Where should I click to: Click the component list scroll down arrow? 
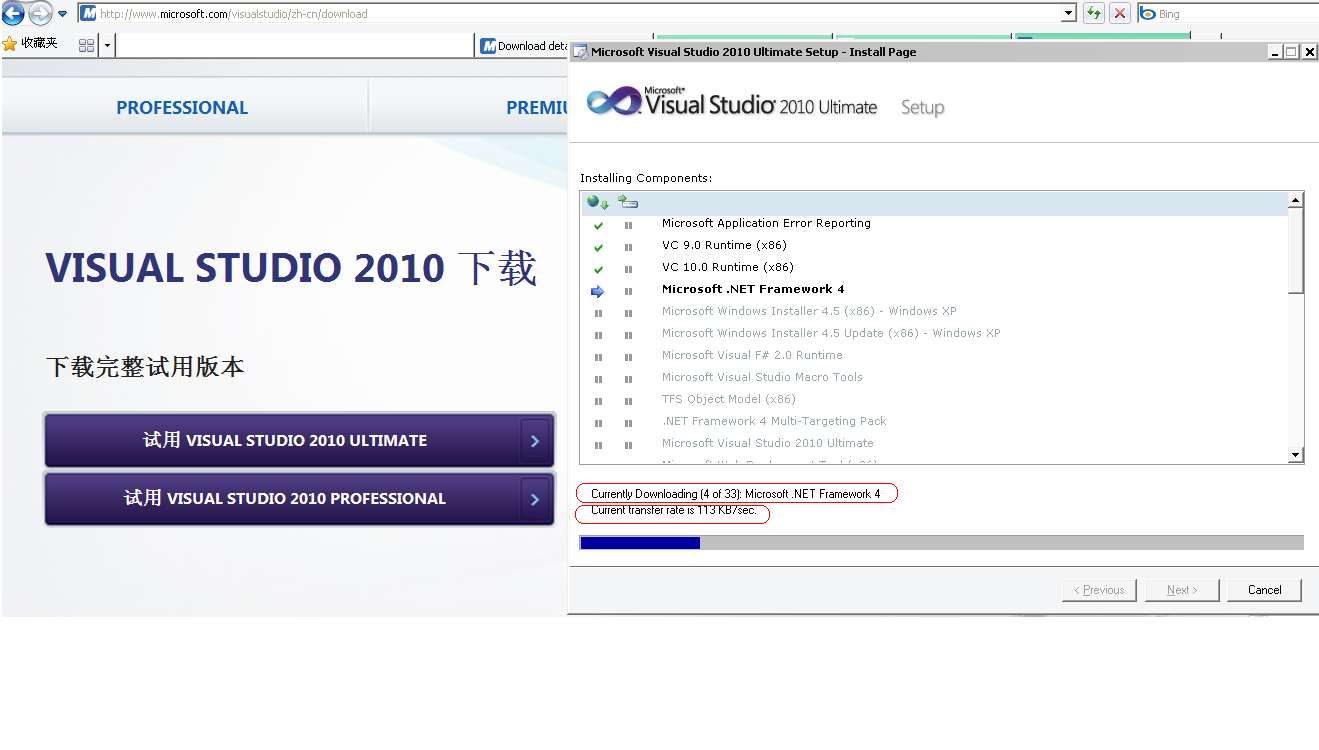tap(1296, 455)
